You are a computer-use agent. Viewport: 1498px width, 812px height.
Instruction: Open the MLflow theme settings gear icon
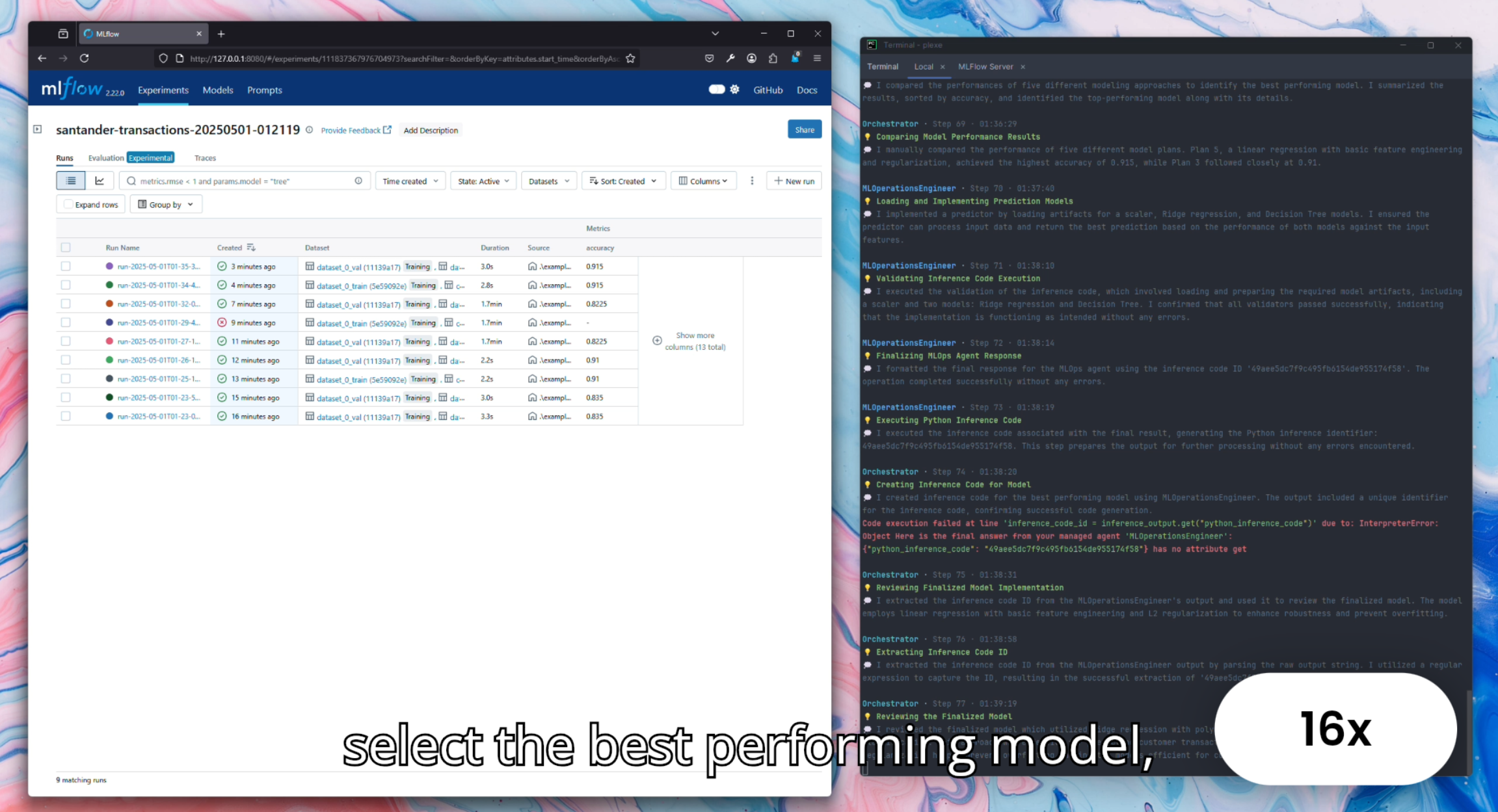734,90
